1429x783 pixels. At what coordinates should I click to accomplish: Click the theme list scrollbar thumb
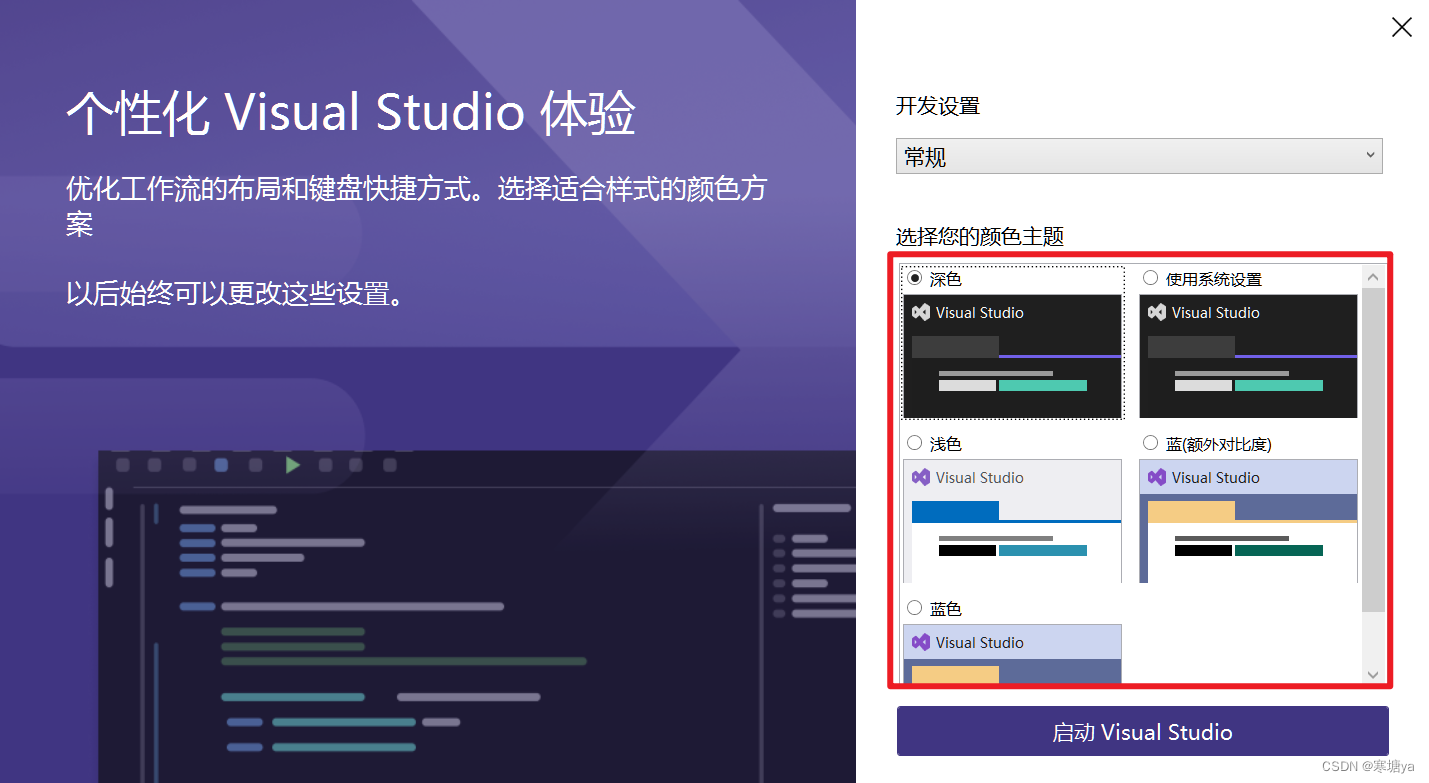pos(1373,450)
